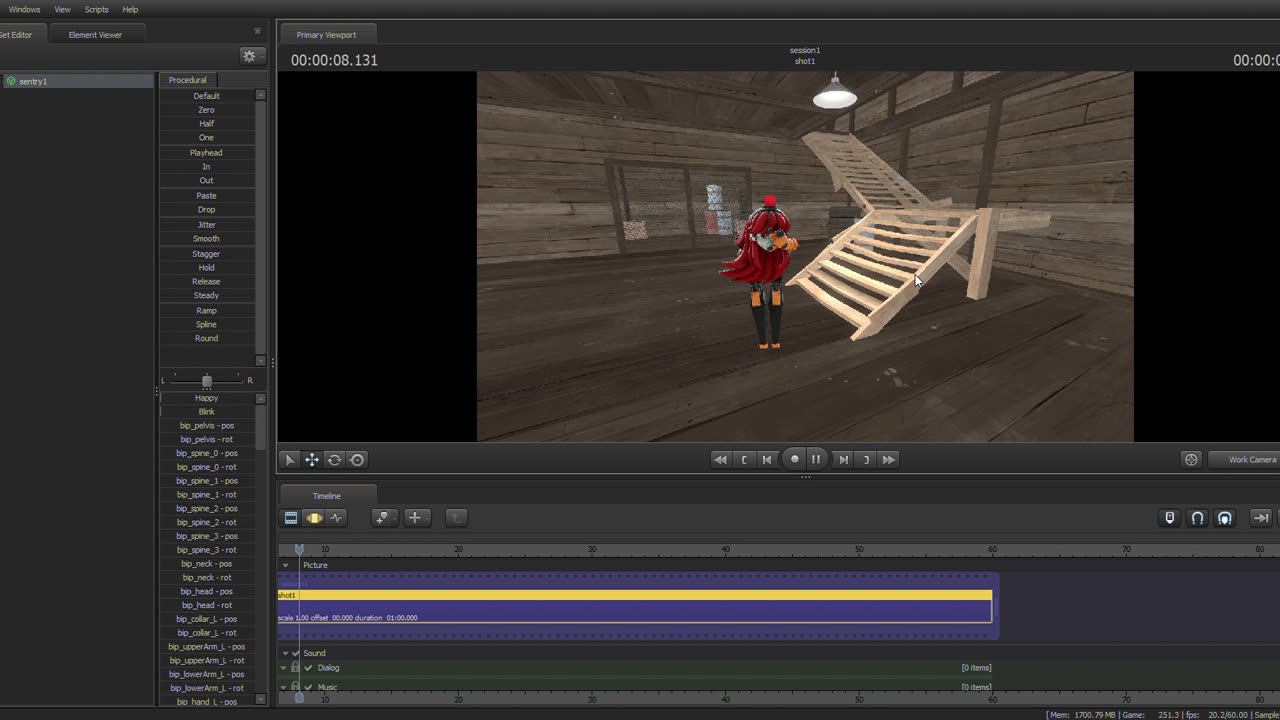The image size is (1280, 720).
Task: Pause the viewport playback
Action: [x=816, y=460]
